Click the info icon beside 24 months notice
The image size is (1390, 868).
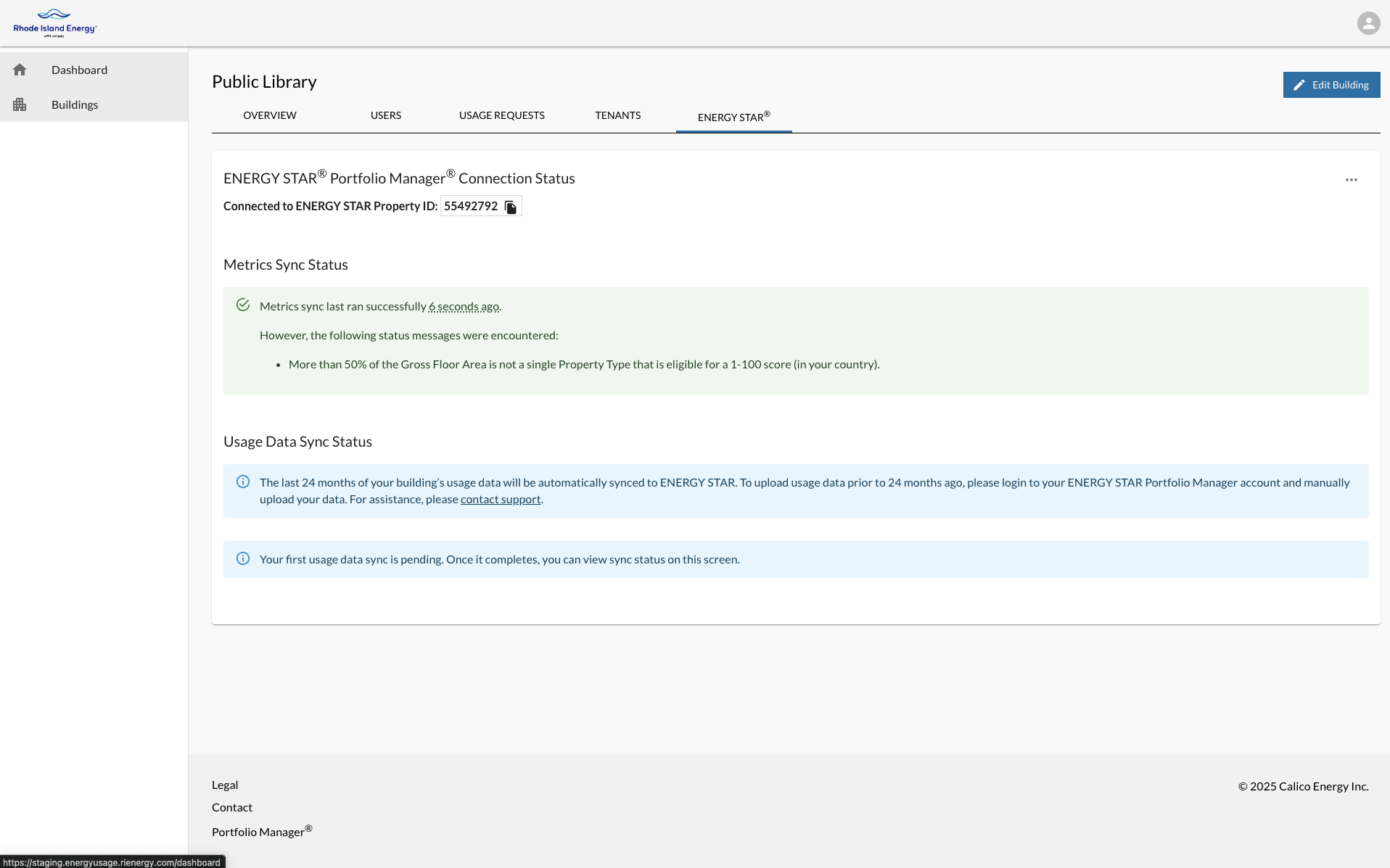(243, 481)
